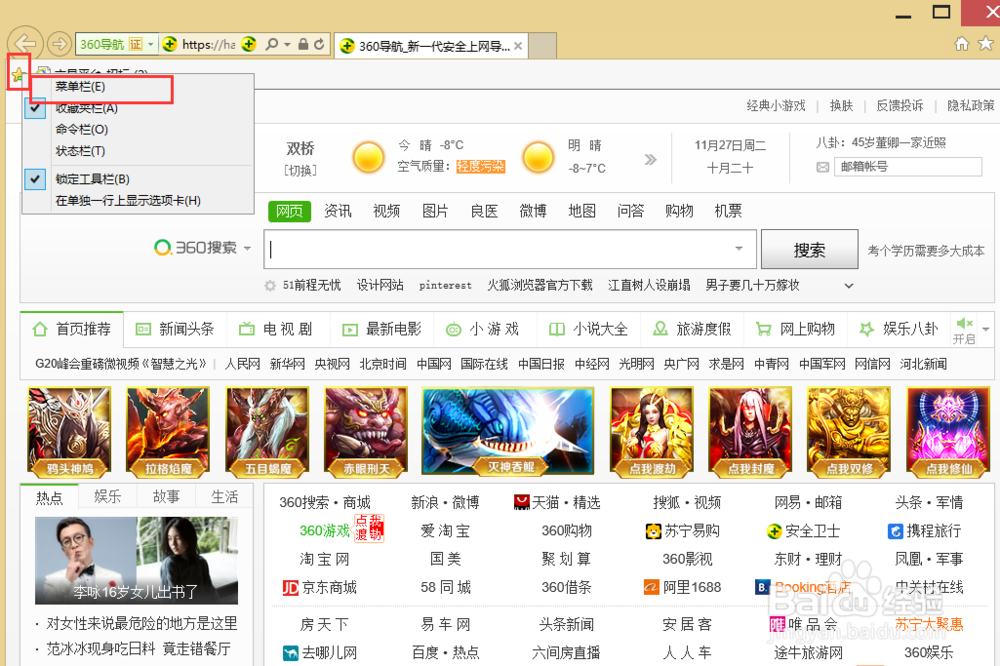1000x666 pixels.
Task: Toggle 锁定工具栏(B) checked menu item
Action: (138, 179)
